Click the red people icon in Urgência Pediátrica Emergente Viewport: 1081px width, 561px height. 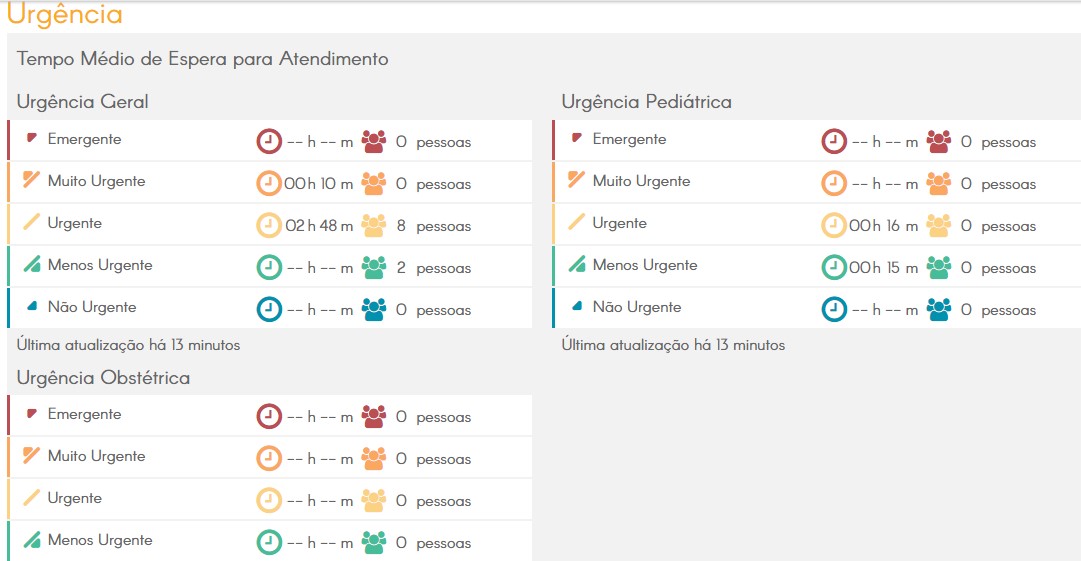(x=938, y=141)
